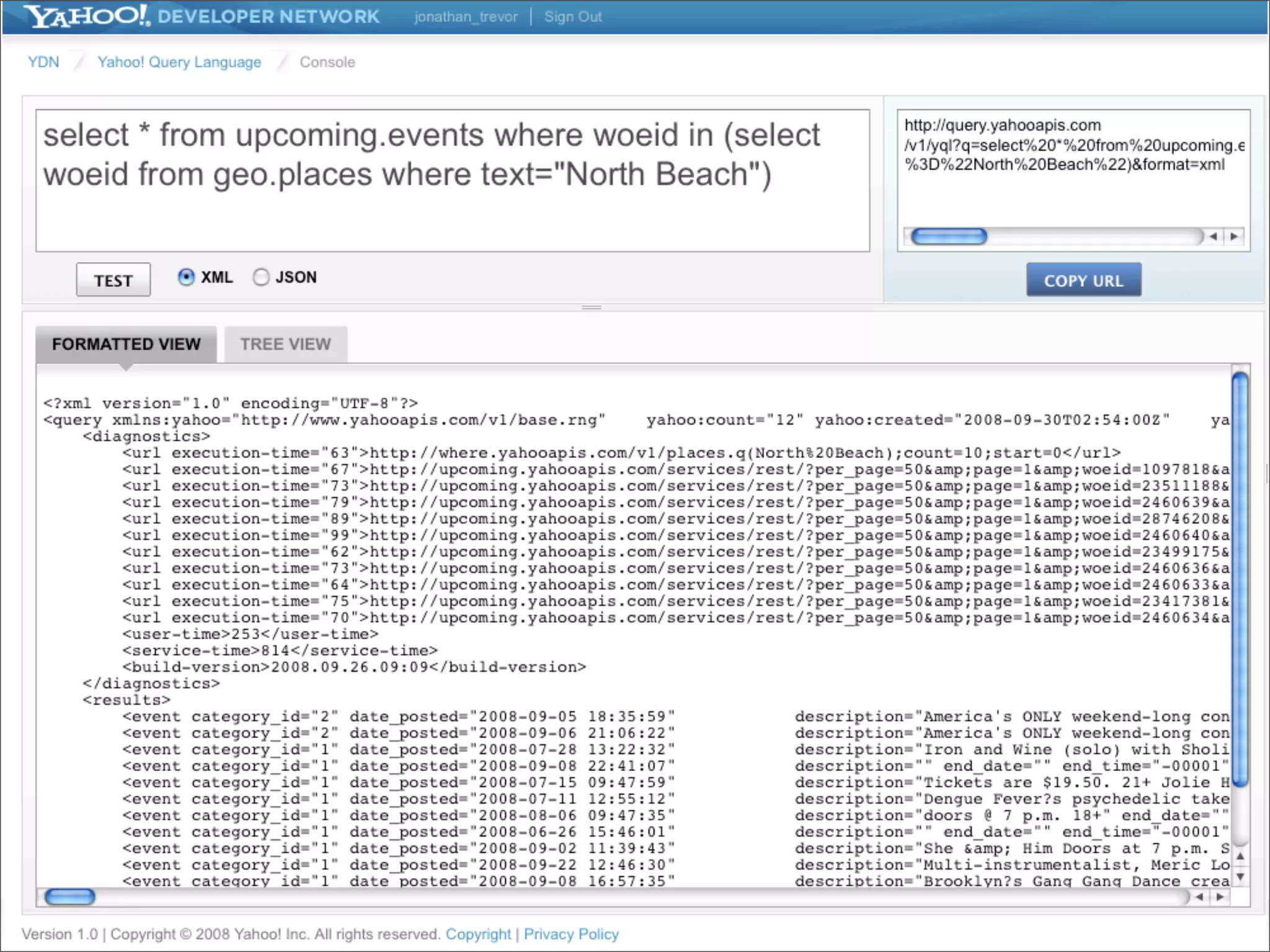Click the url line with woeid=2460640

click(676, 535)
